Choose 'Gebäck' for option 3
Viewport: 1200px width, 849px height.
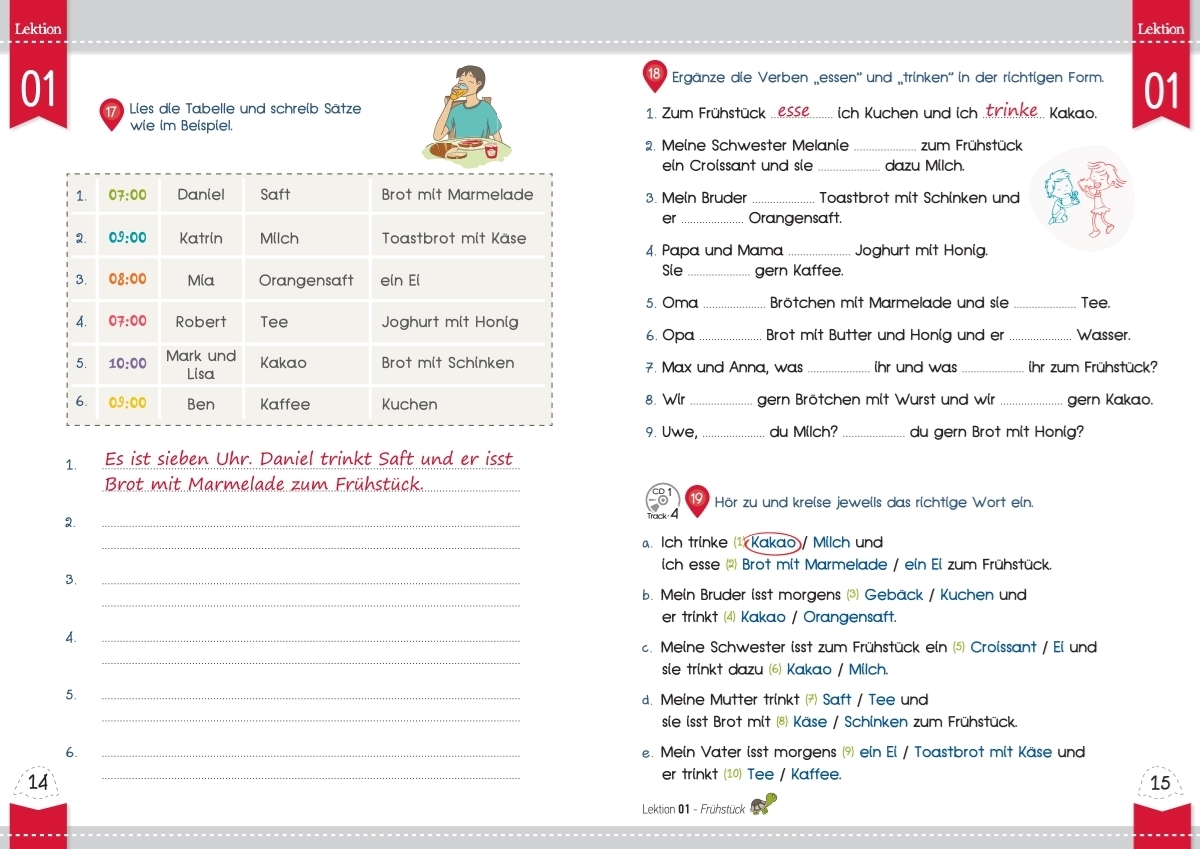pos(894,595)
